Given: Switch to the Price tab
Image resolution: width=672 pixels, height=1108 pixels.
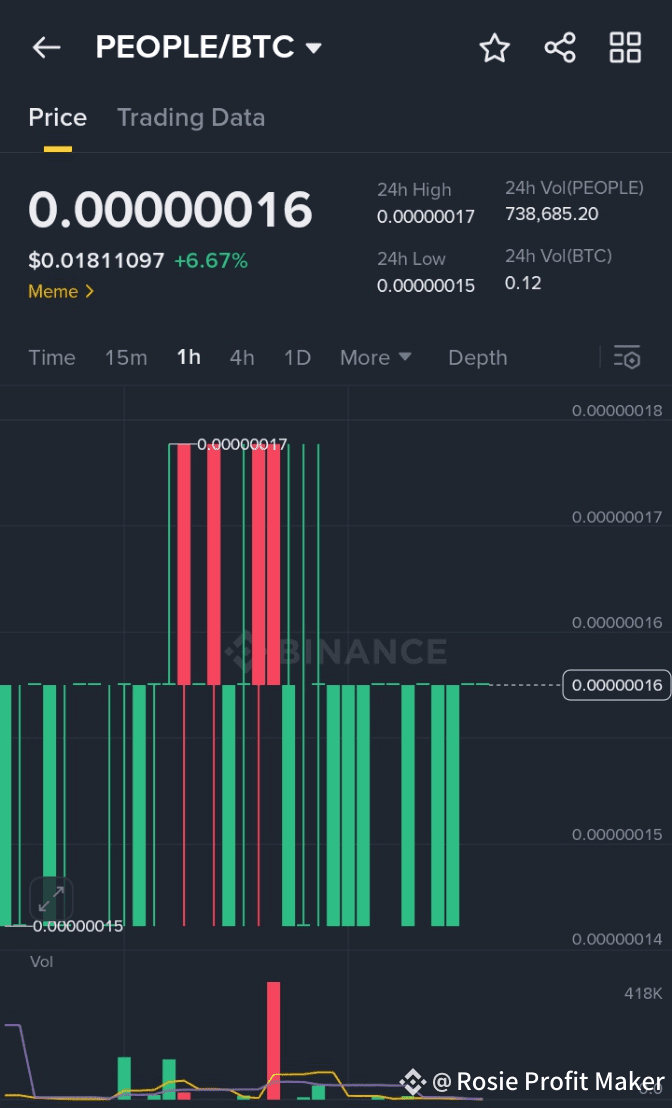Looking at the screenshot, I should [x=57, y=117].
